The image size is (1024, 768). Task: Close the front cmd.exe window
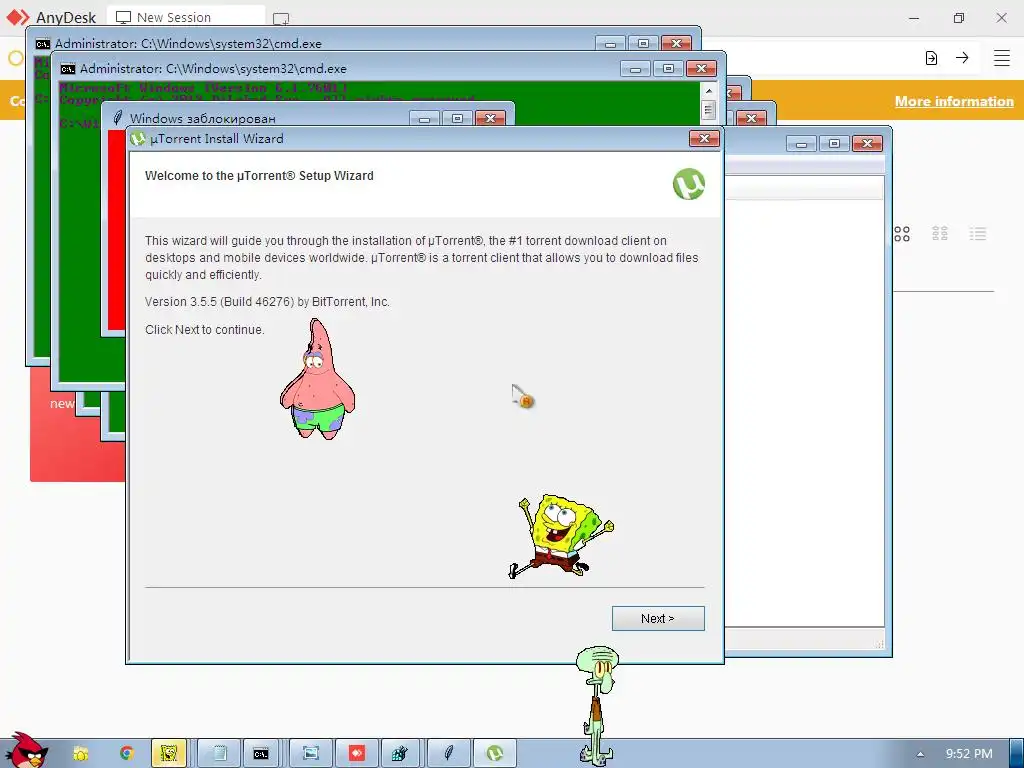[x=701, y=69]
